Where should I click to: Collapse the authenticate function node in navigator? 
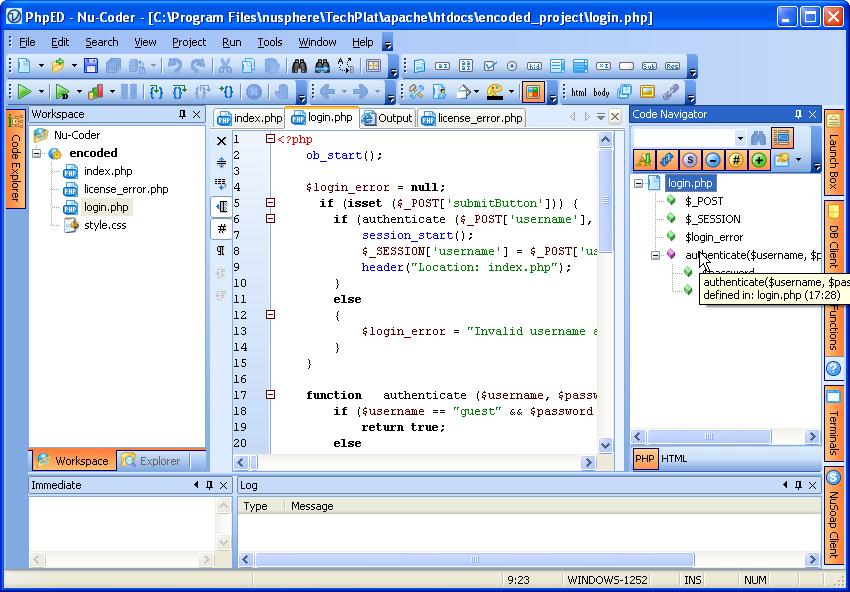tap(655, 255)
